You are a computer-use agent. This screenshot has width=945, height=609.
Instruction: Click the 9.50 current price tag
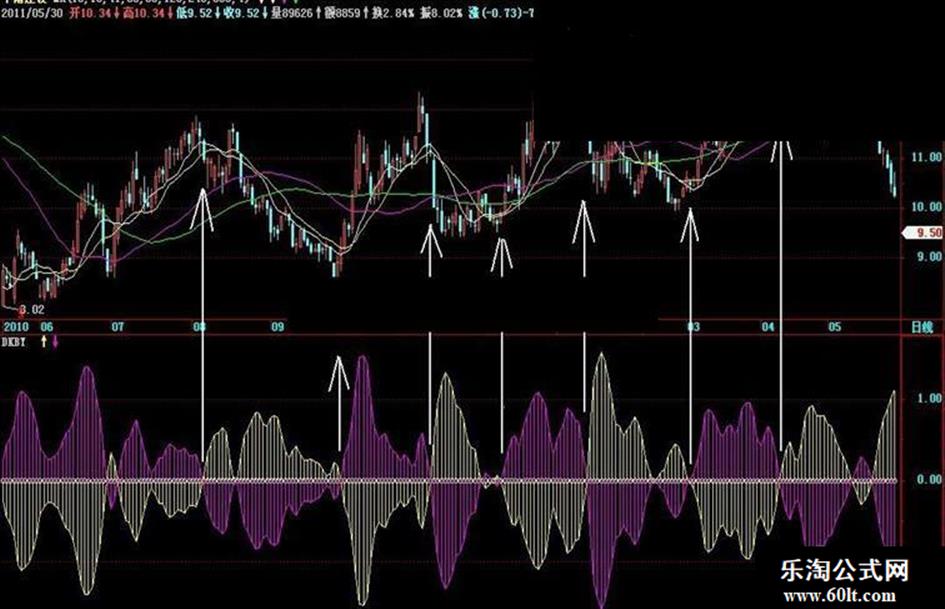click(x=923, y=233)
